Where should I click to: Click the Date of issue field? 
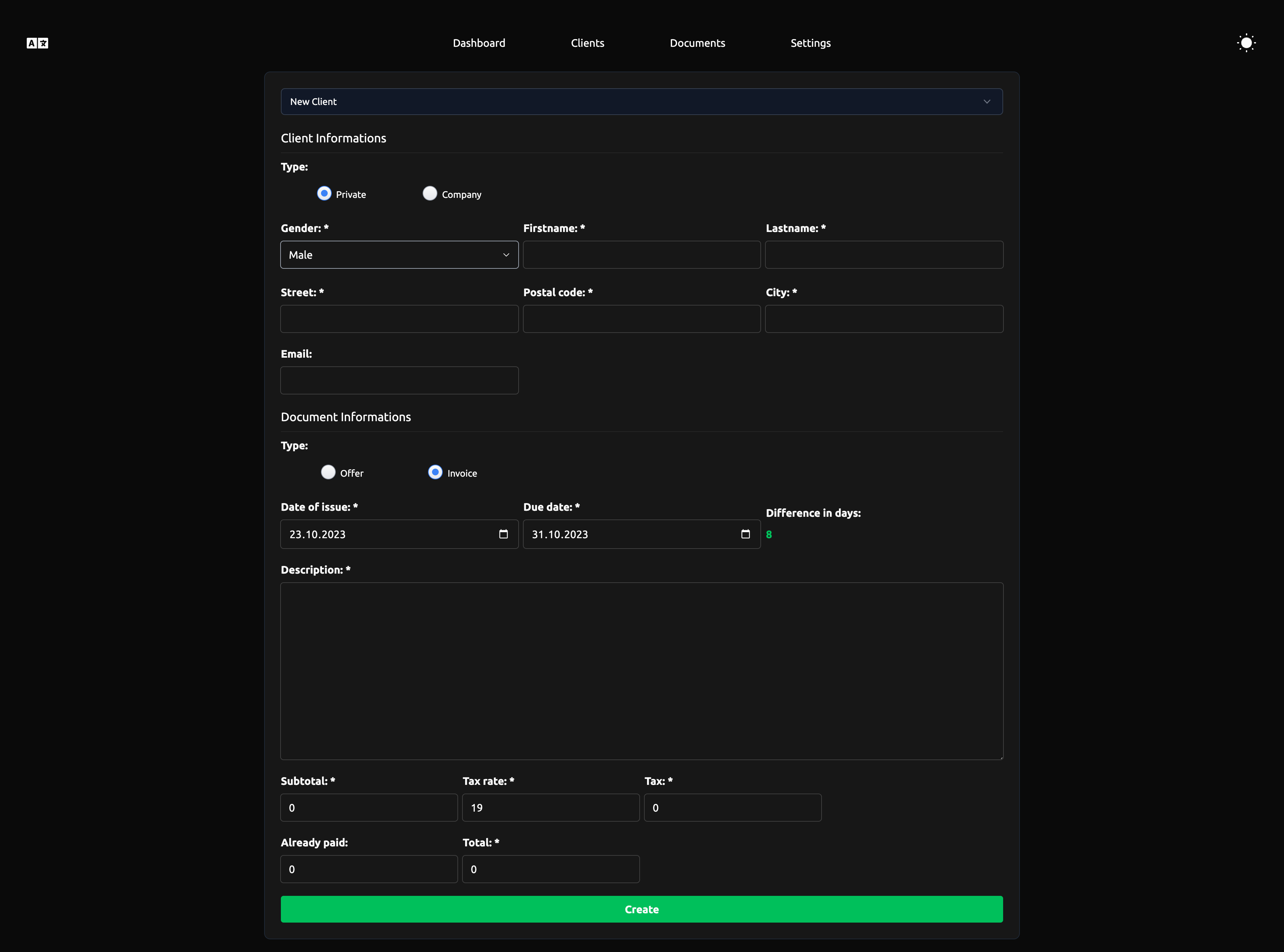tap(399, 534)
